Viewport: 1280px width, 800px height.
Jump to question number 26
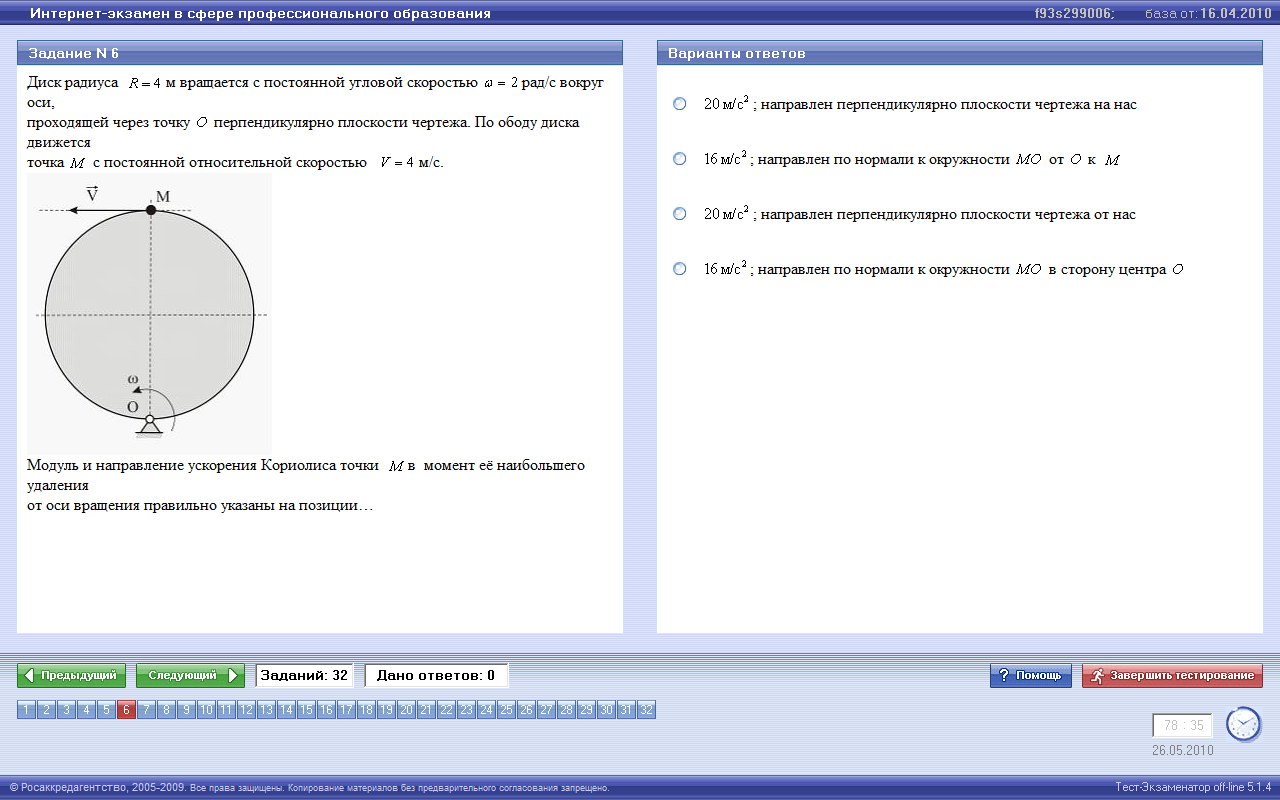point(526,710)
